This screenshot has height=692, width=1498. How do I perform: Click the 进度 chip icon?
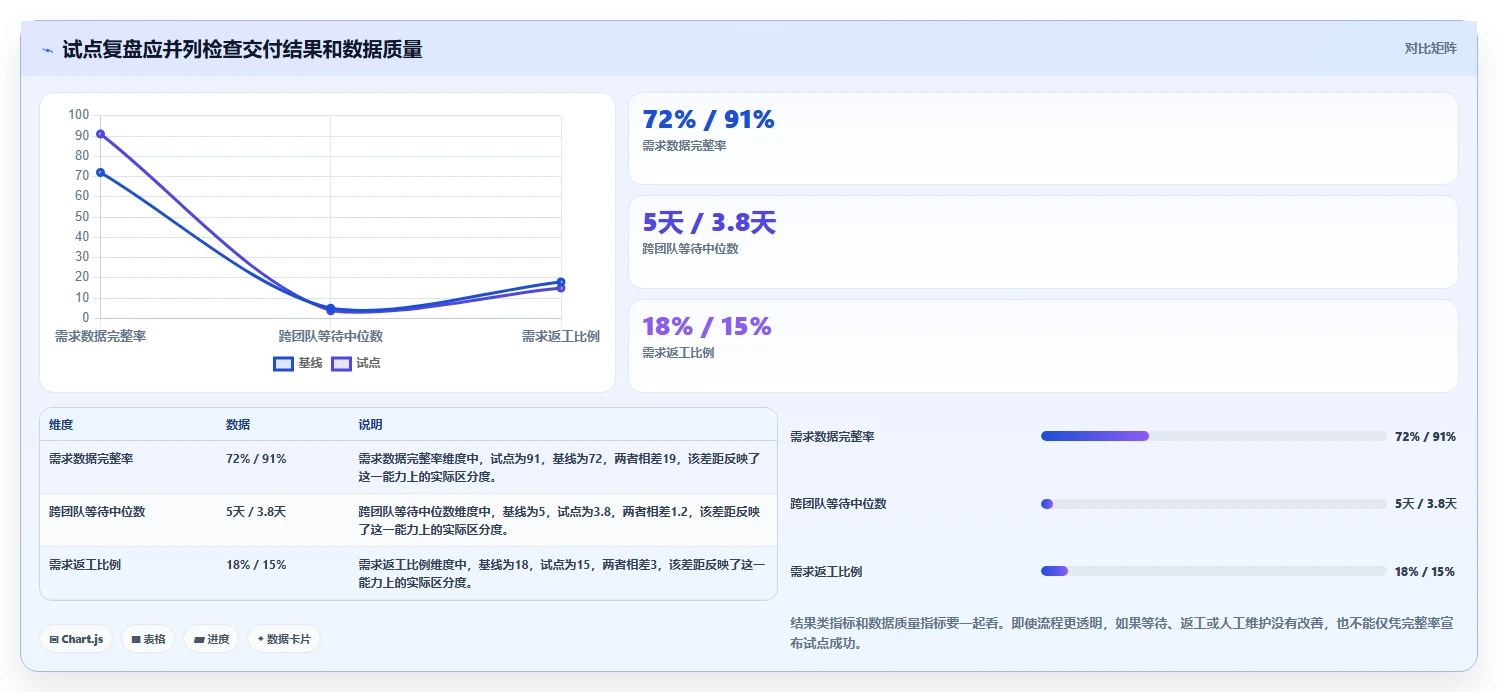click(x=198, y=639)
